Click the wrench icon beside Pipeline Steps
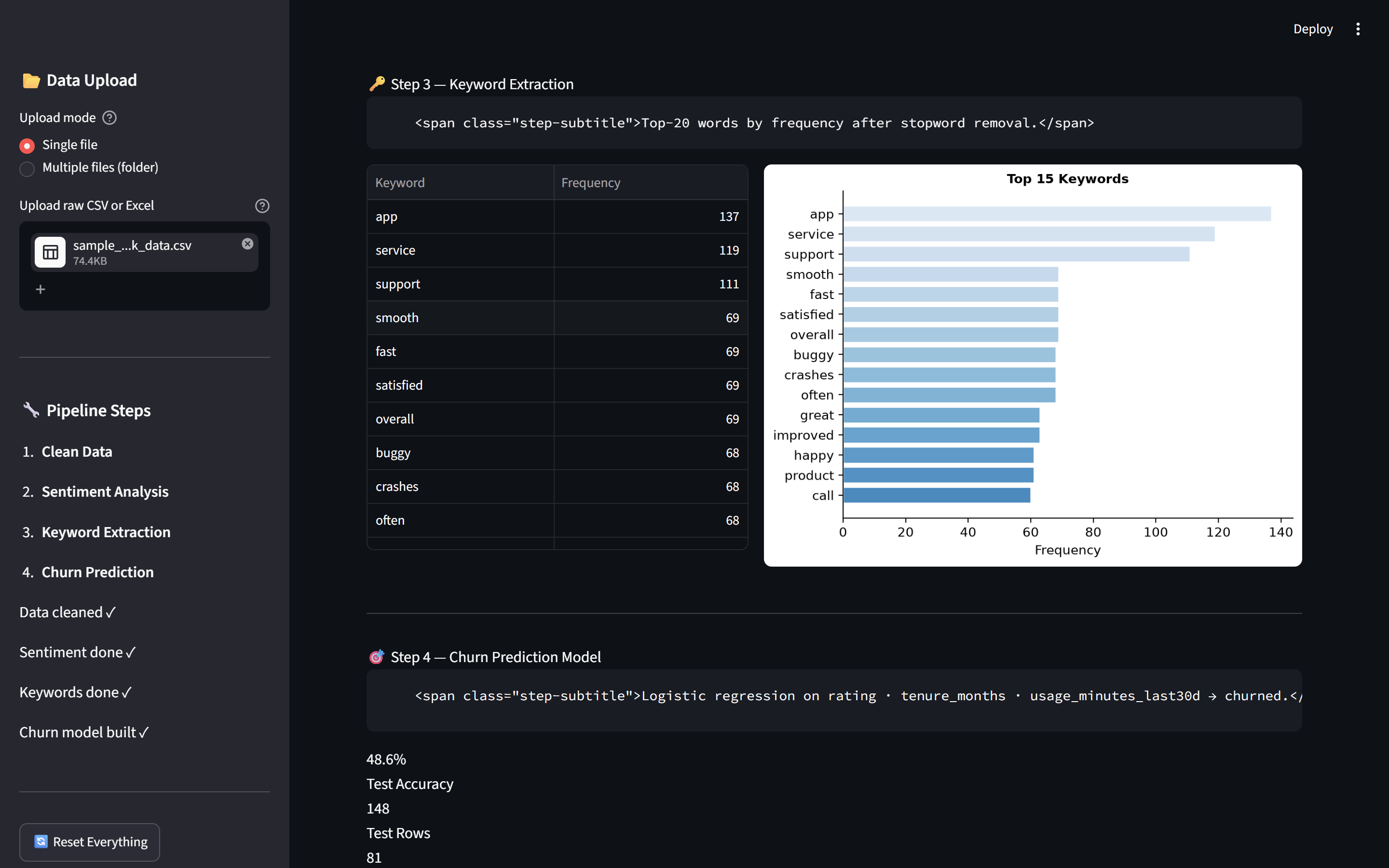 [31, 410]
